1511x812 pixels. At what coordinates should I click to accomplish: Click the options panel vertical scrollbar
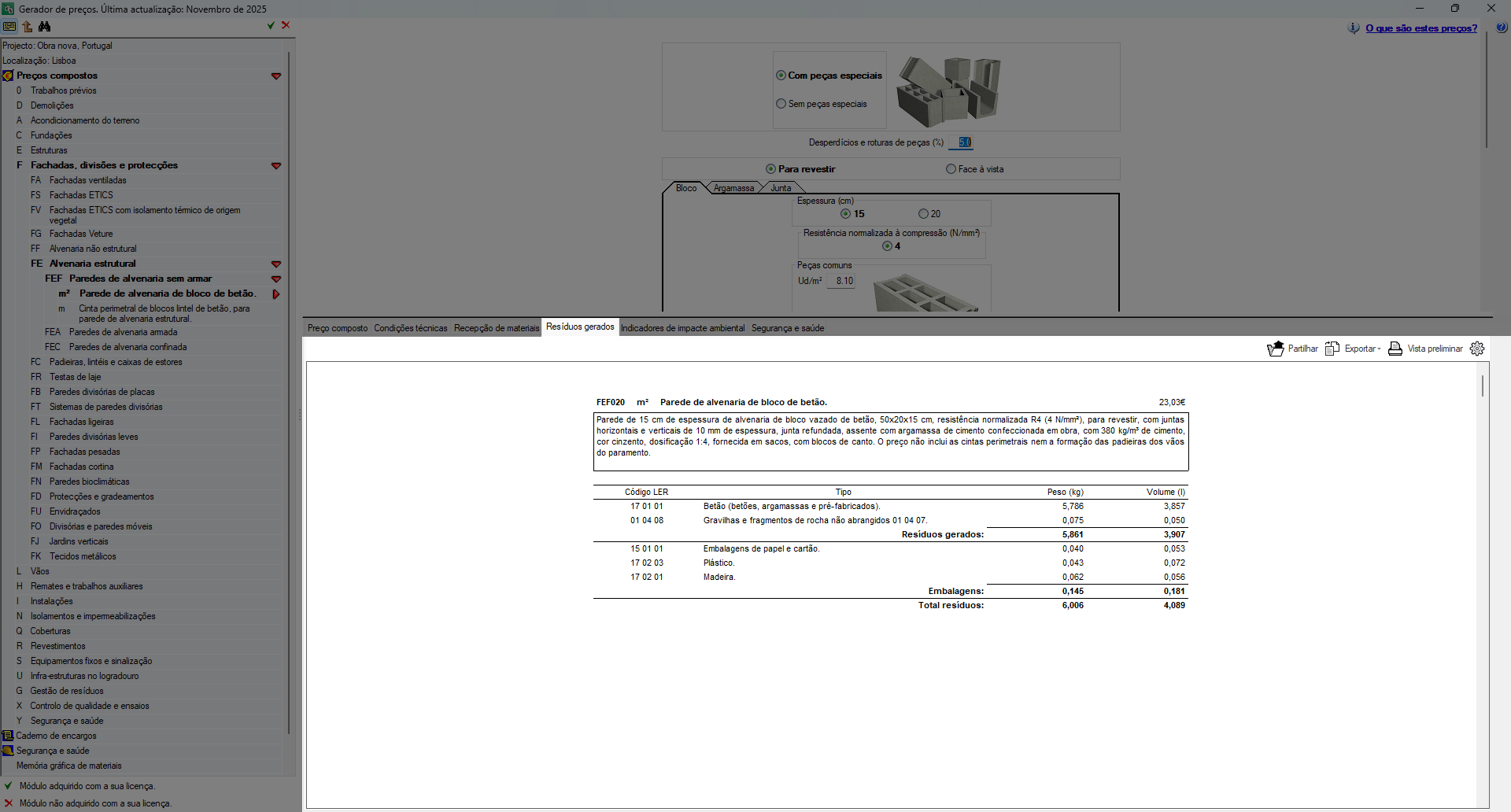click(x=1487, y=90)
